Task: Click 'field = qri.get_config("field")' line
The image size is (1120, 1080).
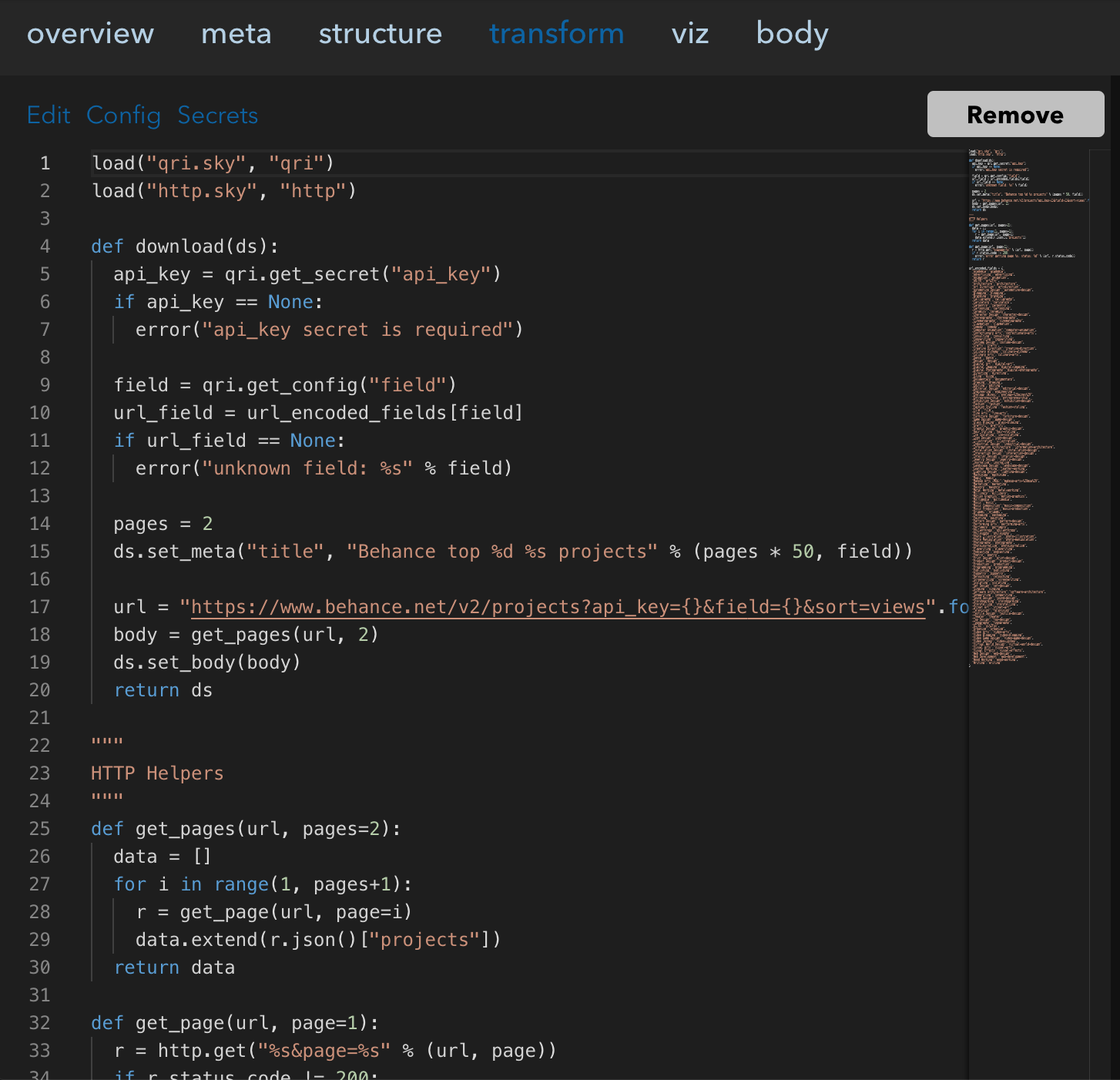Action: click(x=285, y=385)
